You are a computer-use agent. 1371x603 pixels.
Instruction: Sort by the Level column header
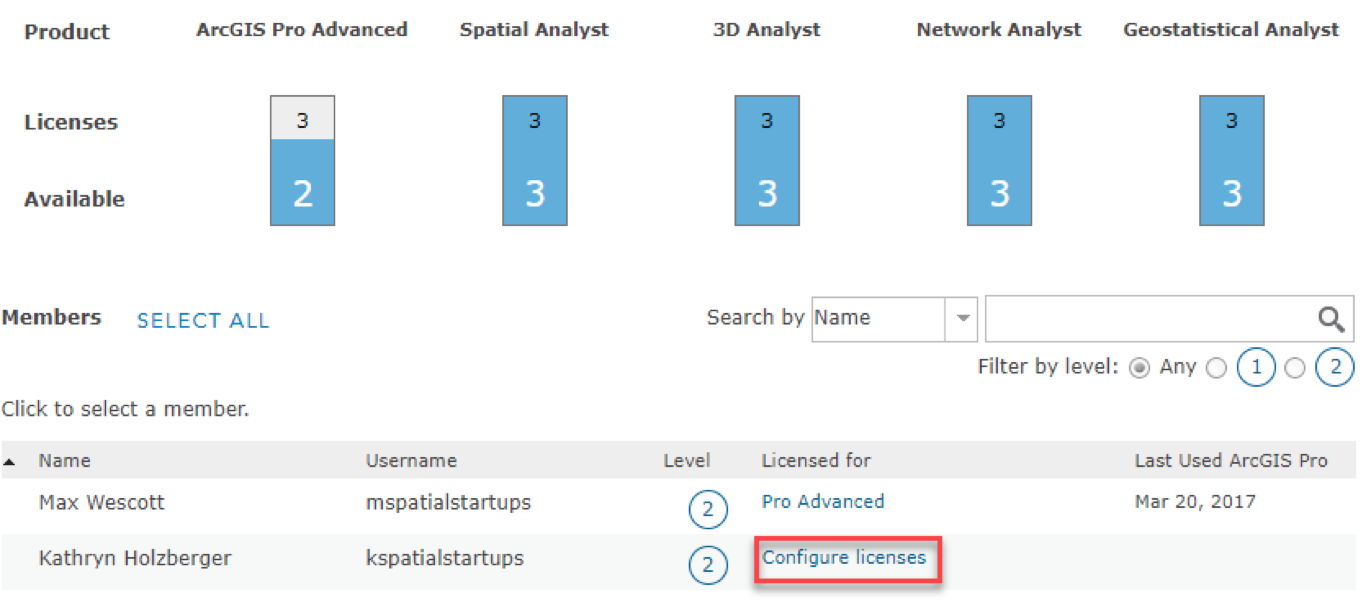pyautogui.click(x=686, y=461)
